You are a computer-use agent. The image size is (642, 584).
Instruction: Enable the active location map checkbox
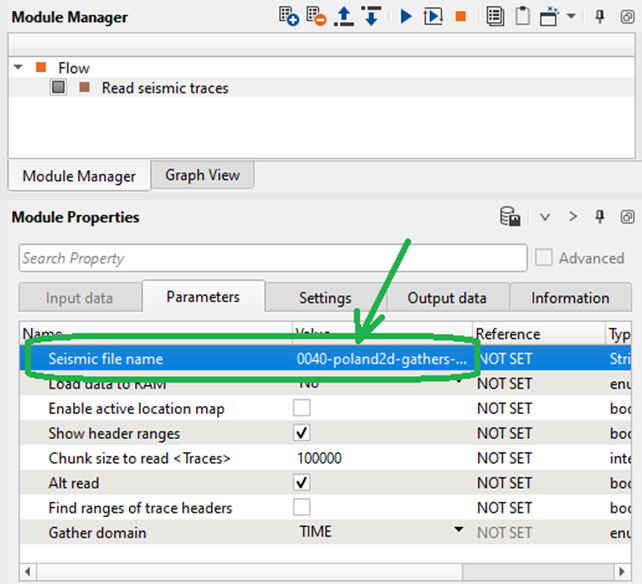[x=301, y=408]
